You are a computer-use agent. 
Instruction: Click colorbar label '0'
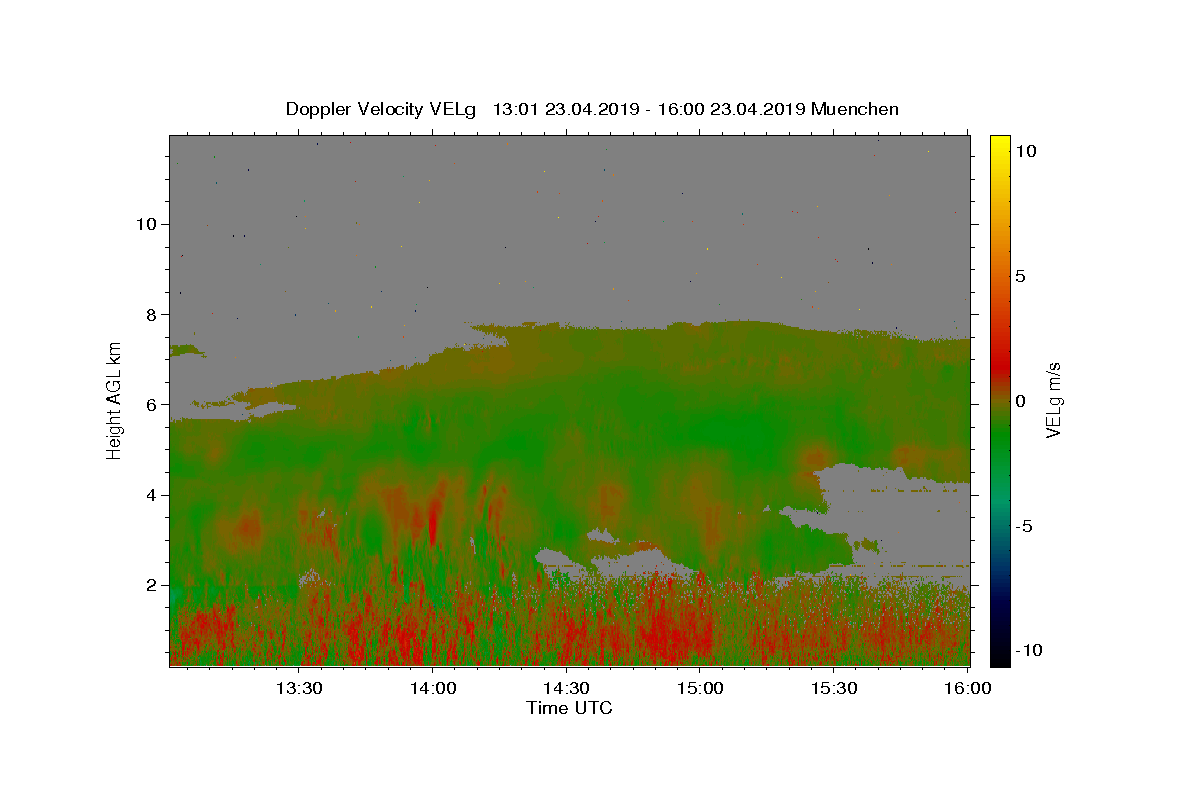tap(1020, 401)
